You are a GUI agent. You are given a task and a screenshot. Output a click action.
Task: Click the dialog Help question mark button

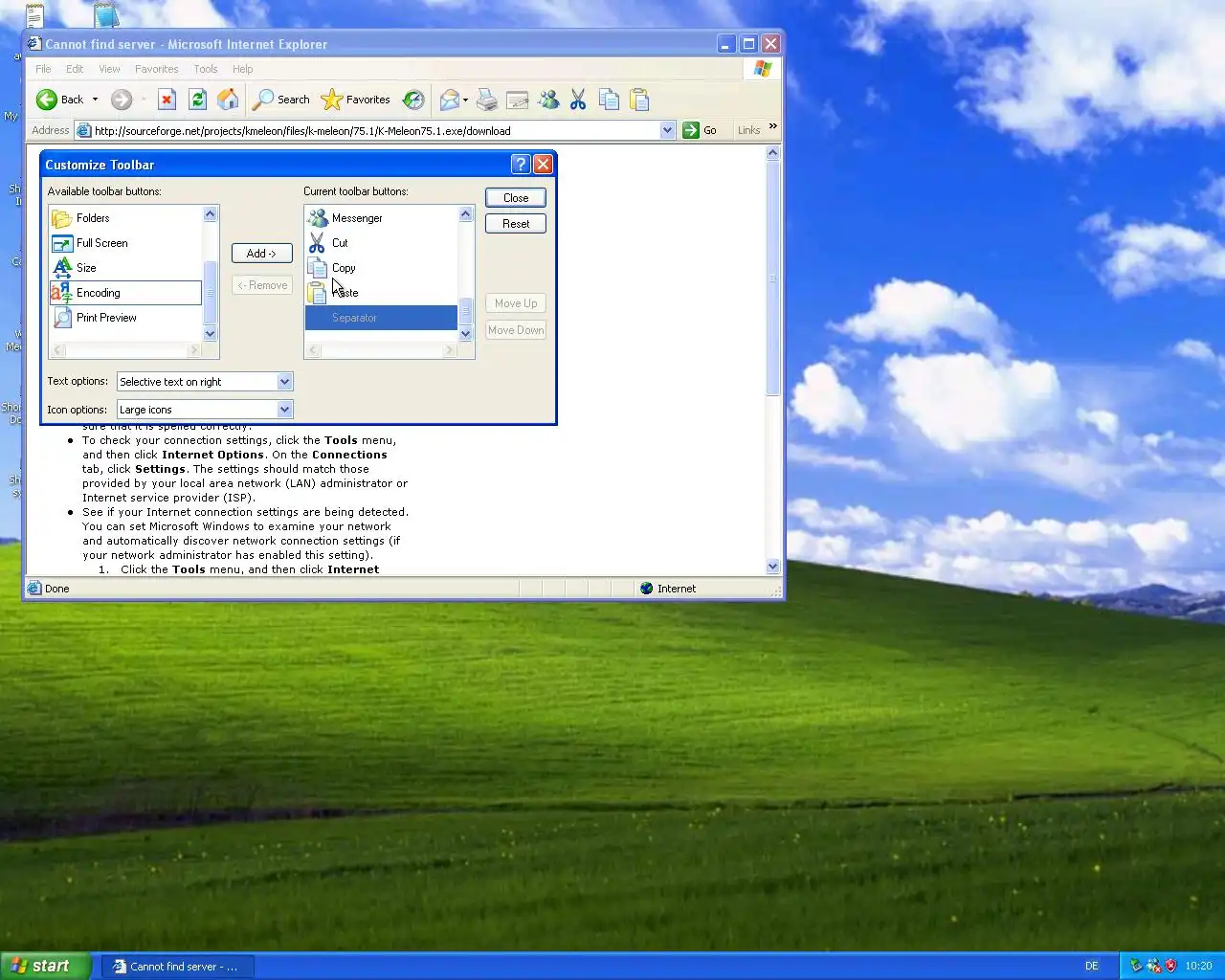point(521,165)
